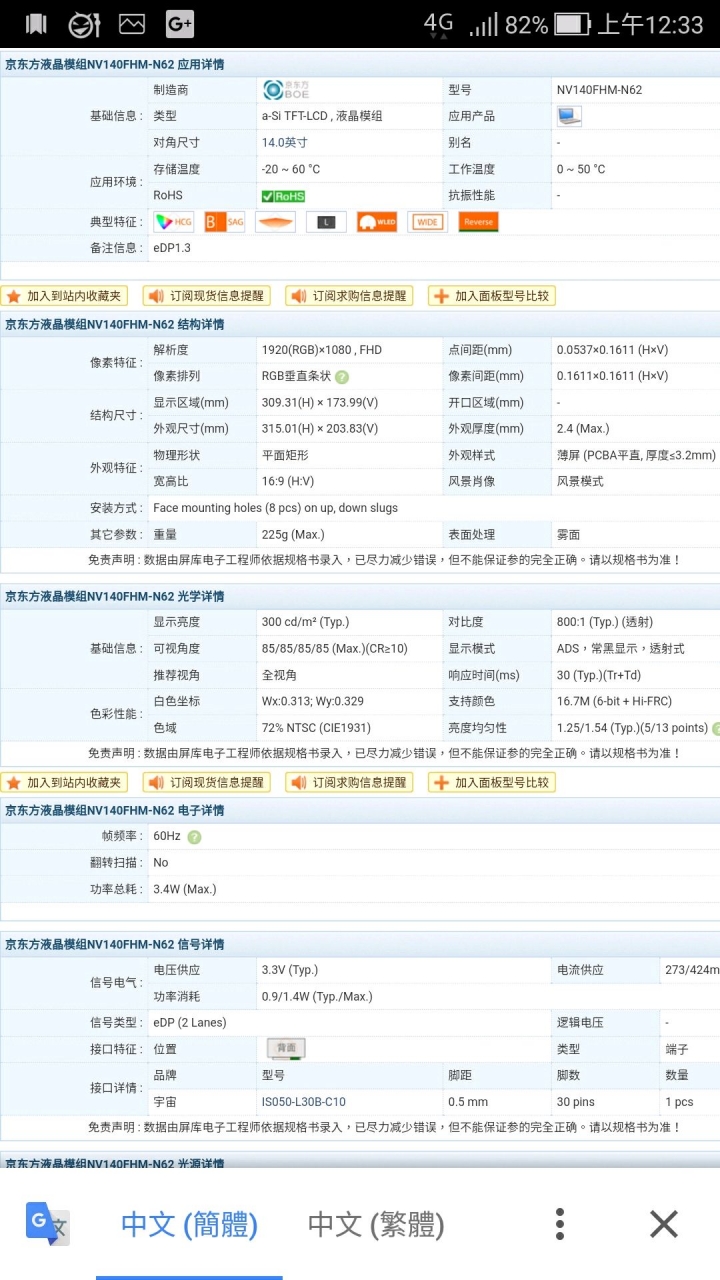This screenshot has width=720, height=1280.
Task: Click the SAG feature icon
Action: click(x=224, y=222)
